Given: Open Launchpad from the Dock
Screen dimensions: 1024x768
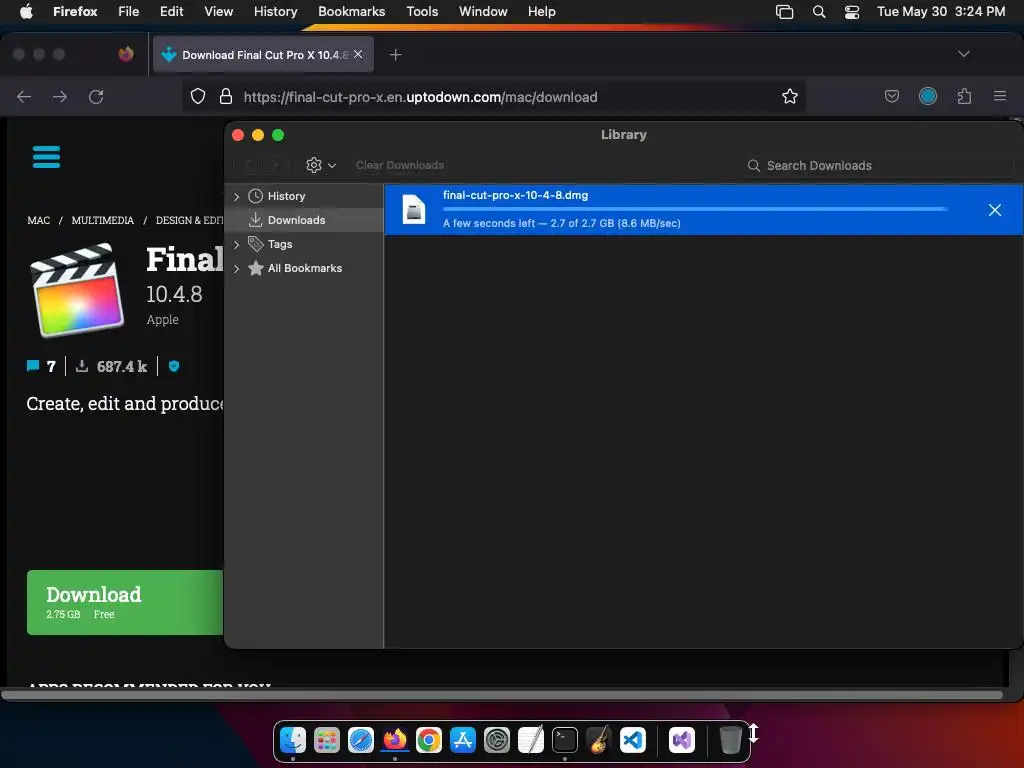Looking at the screenshot, I should 327,740.
